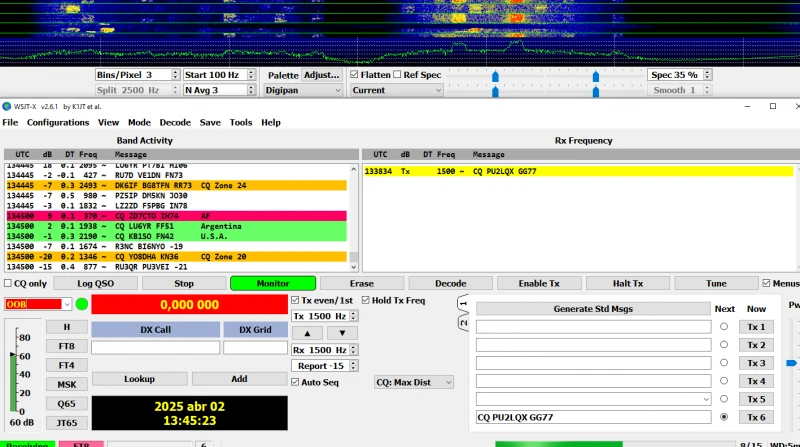
Task: Toggle the Auto Seq checkbox
Action: [x=295, y=382]
